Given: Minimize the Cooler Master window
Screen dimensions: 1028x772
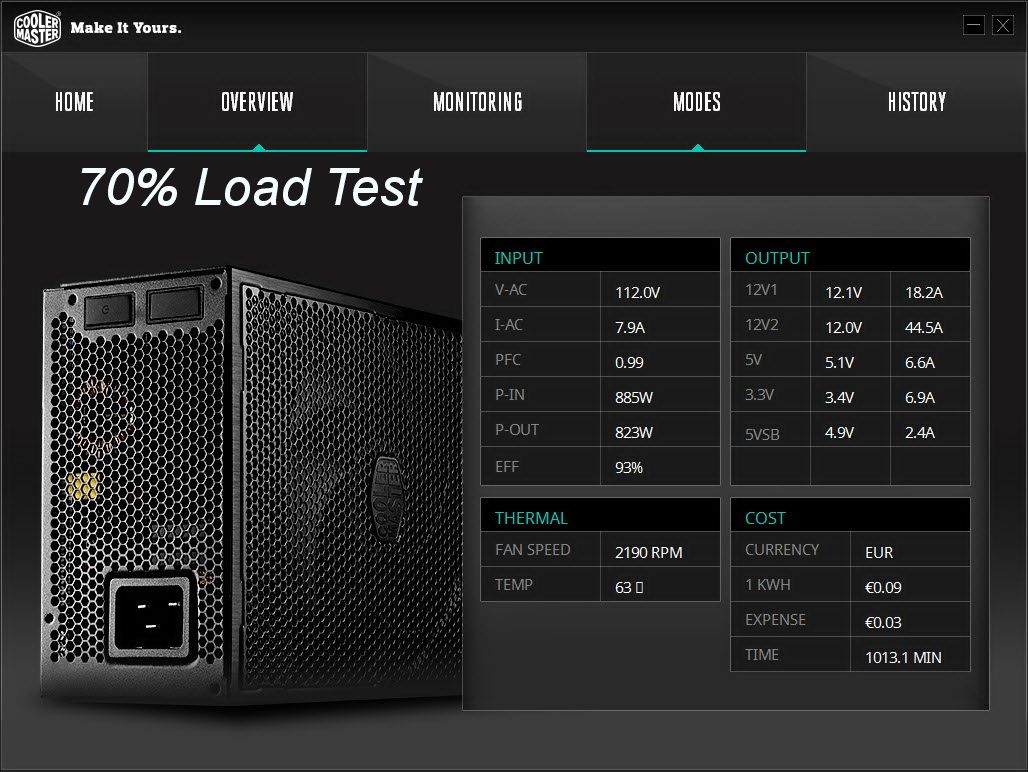Looking at the screenshot, I should click(974, 26).
